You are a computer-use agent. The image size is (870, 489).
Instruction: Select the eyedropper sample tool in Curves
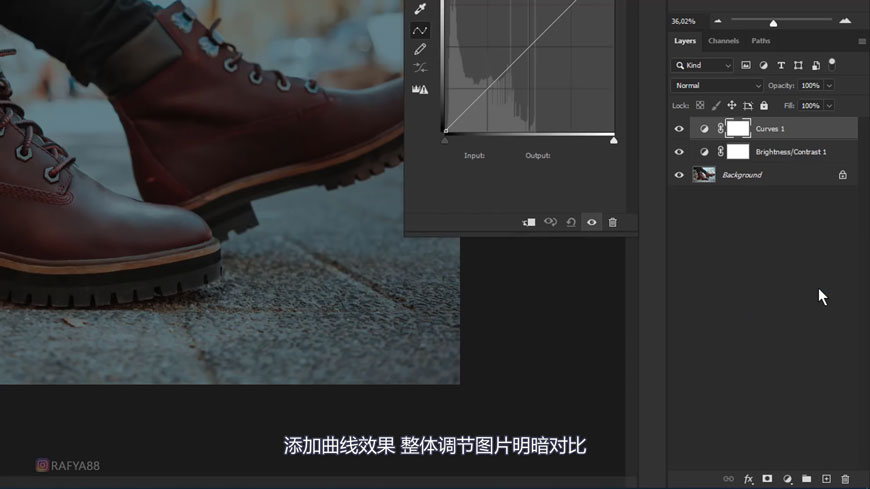(420, 8)
